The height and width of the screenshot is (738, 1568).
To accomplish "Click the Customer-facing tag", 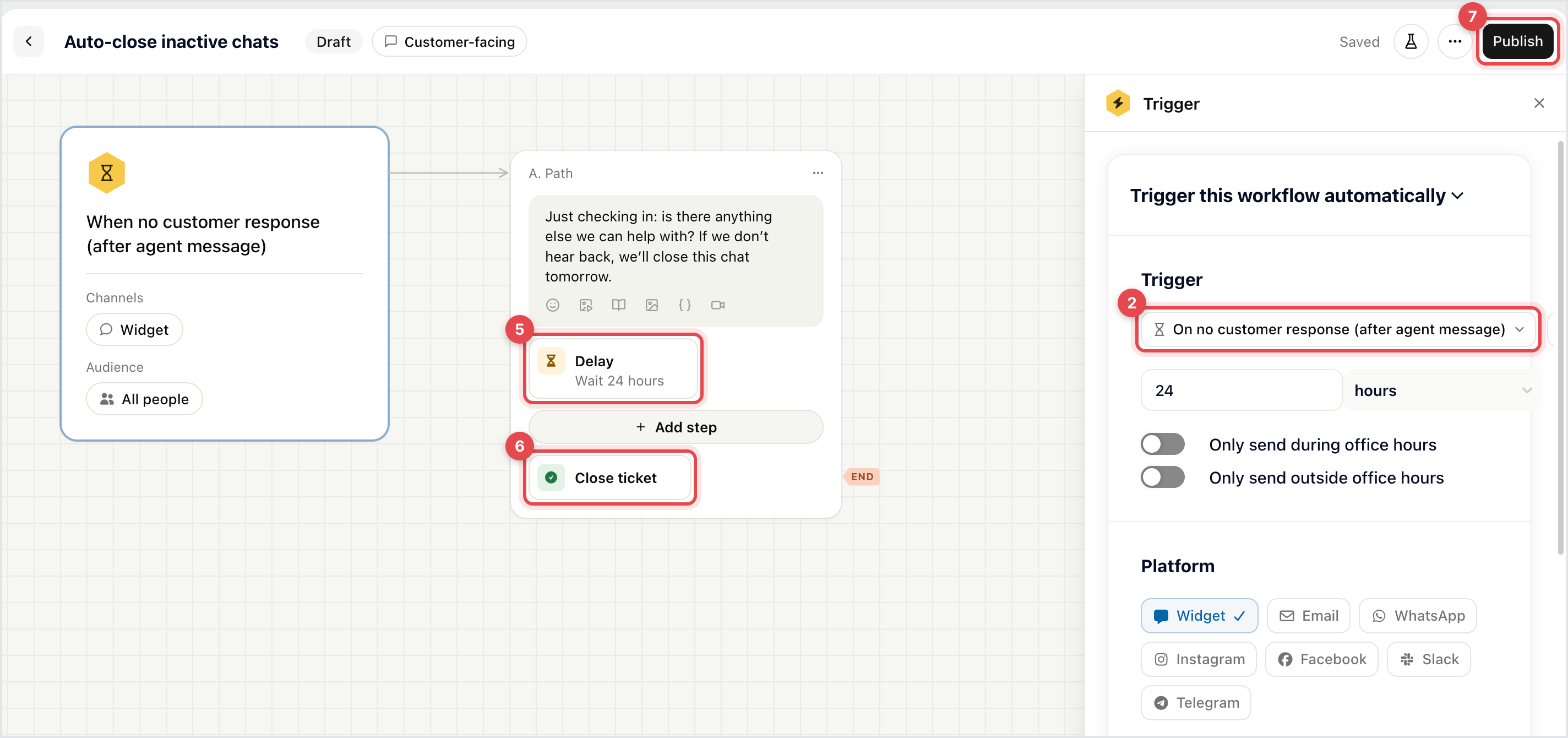I will [449, 42].
